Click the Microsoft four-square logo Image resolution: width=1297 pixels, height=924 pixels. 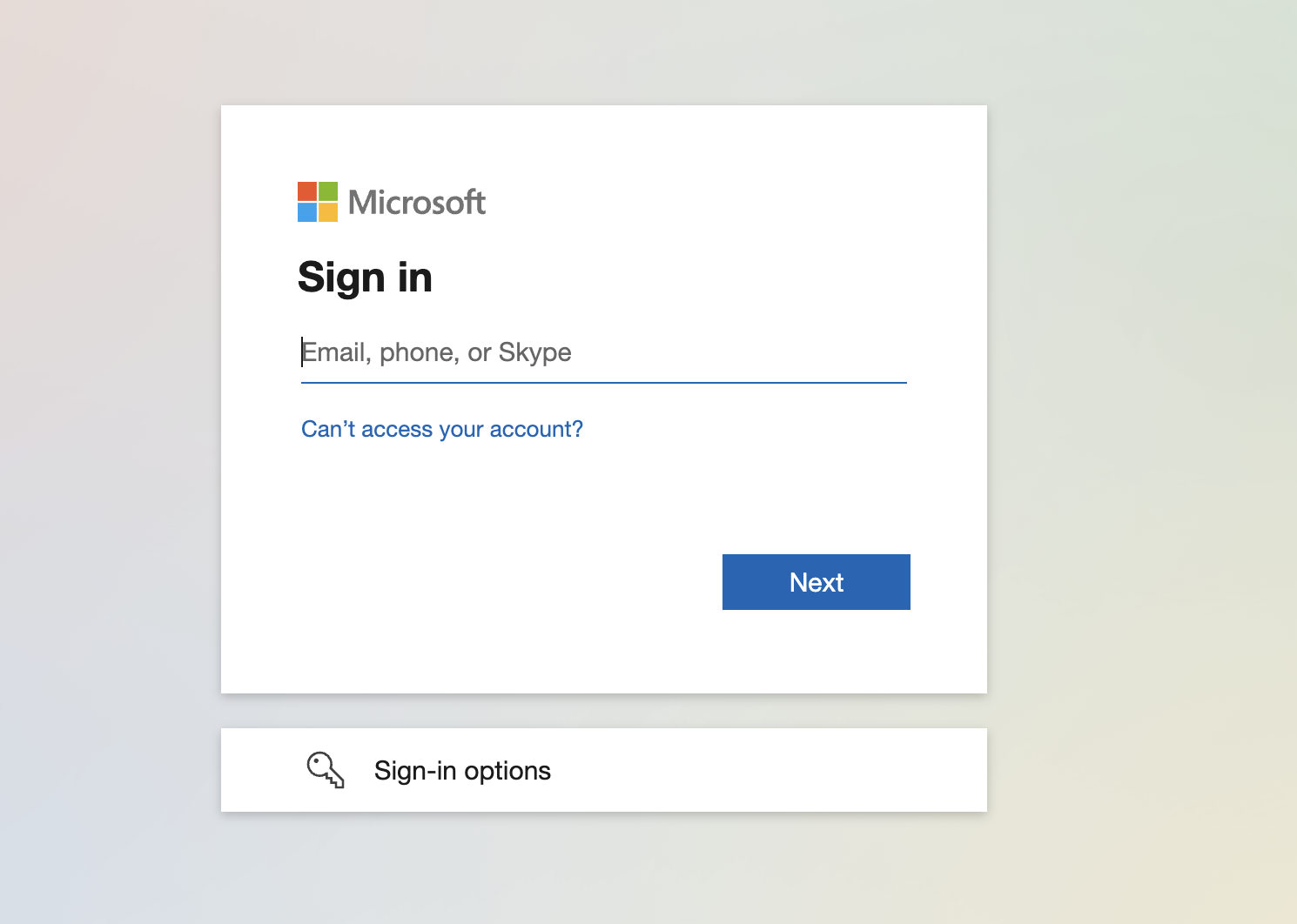318,202
